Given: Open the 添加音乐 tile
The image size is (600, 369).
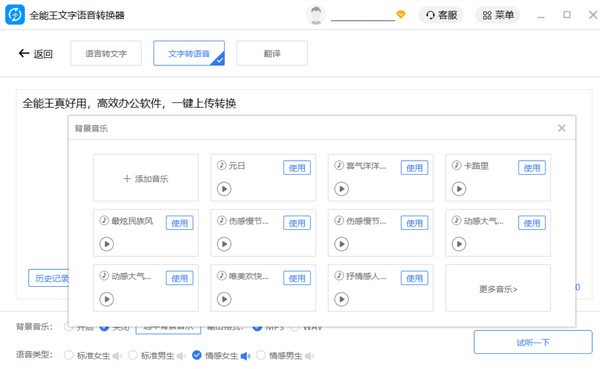Looking at the screenshot, I should (146, 178).
